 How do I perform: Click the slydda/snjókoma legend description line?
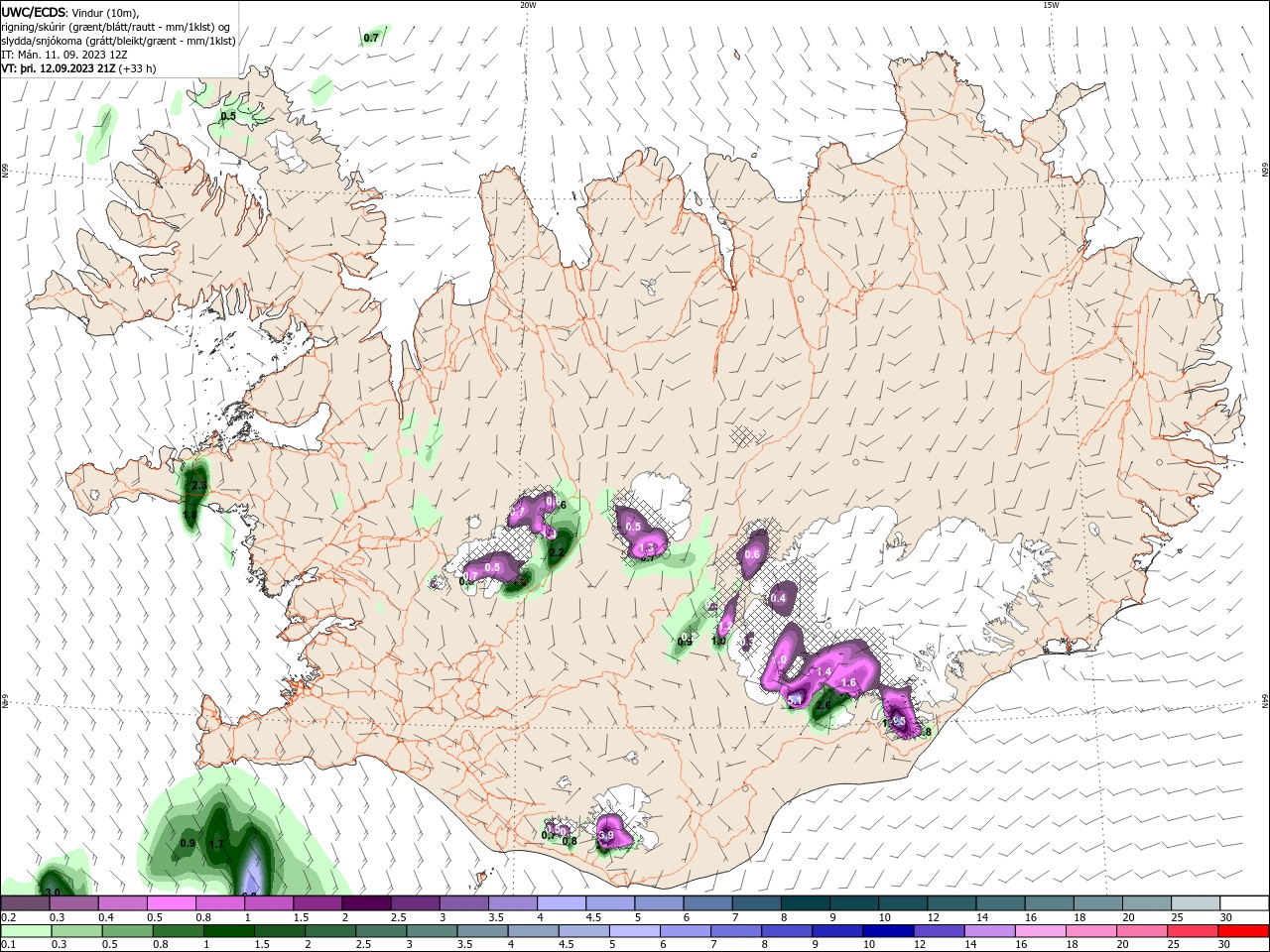click(118, 41)
